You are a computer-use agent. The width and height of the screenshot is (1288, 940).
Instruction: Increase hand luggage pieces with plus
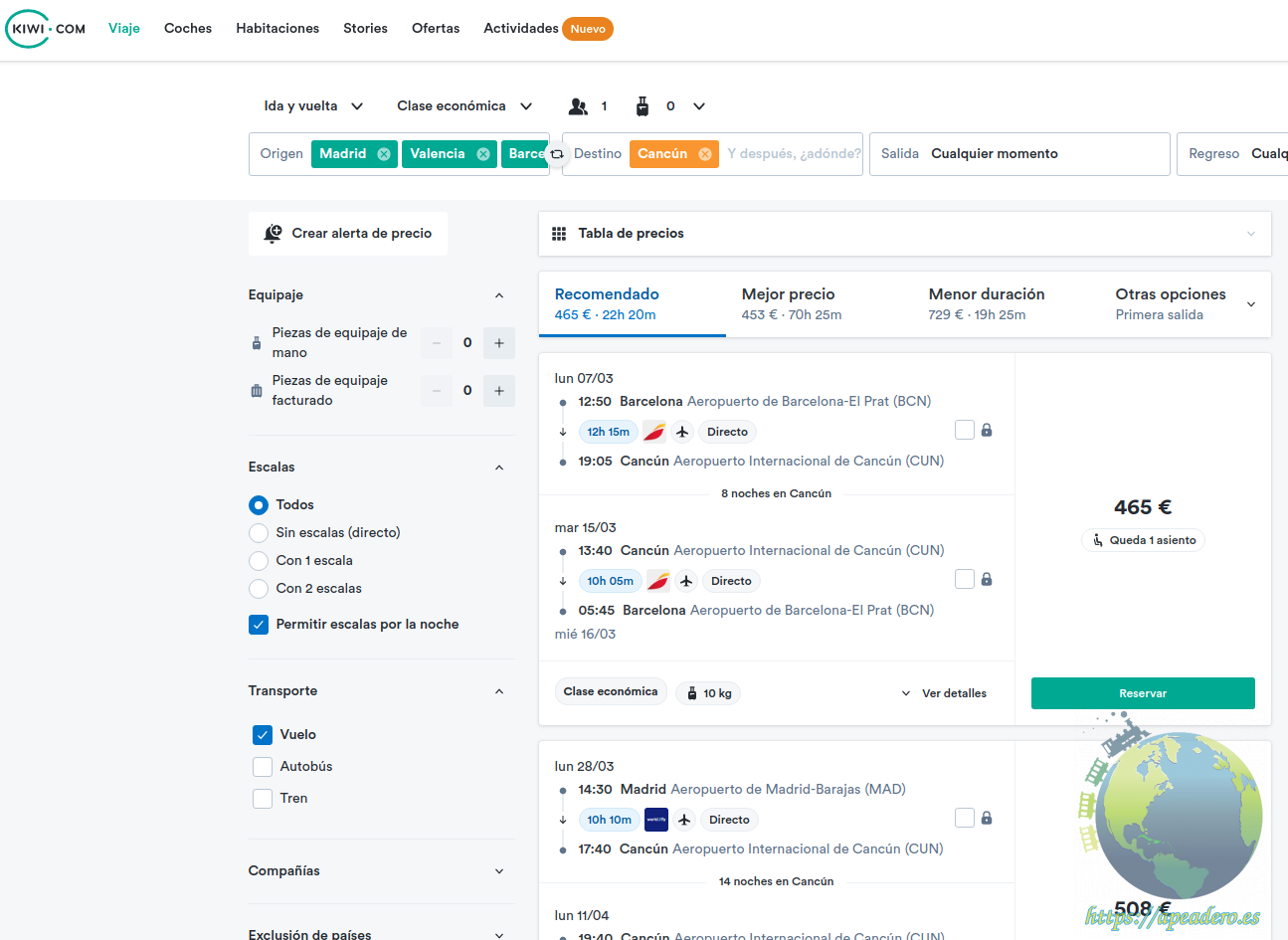click(499, 343)
